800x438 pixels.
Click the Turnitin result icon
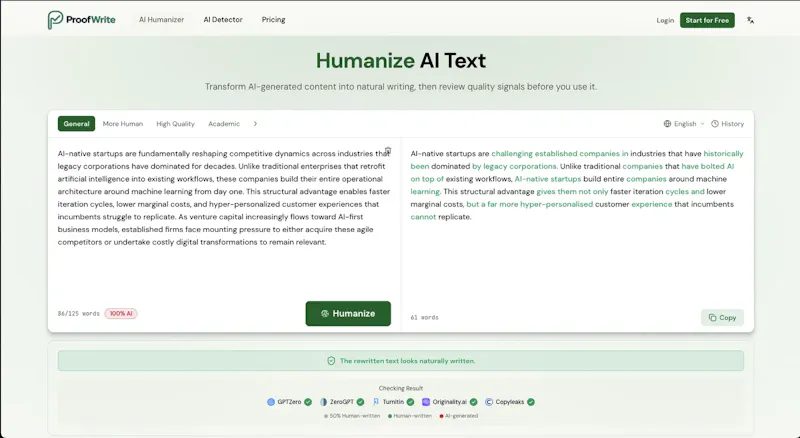point(376,402)
